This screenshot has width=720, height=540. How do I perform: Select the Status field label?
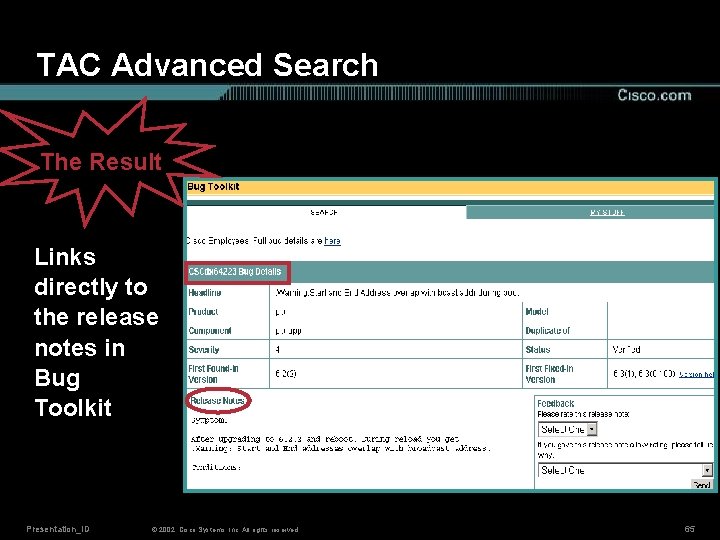[x=538, y=349]
